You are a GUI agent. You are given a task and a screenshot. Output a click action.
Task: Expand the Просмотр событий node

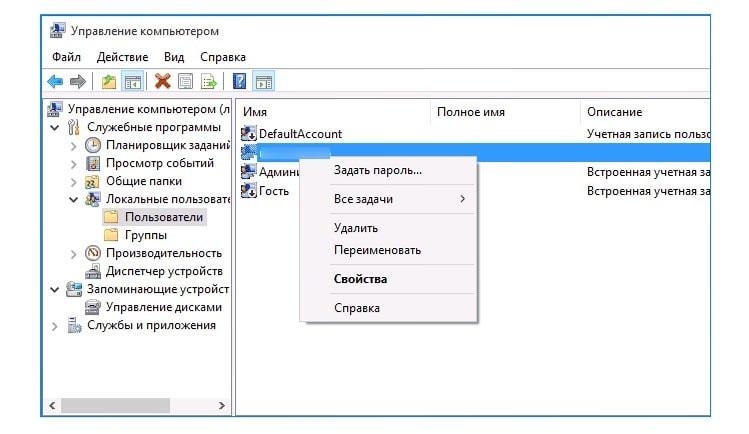[74, 164]
